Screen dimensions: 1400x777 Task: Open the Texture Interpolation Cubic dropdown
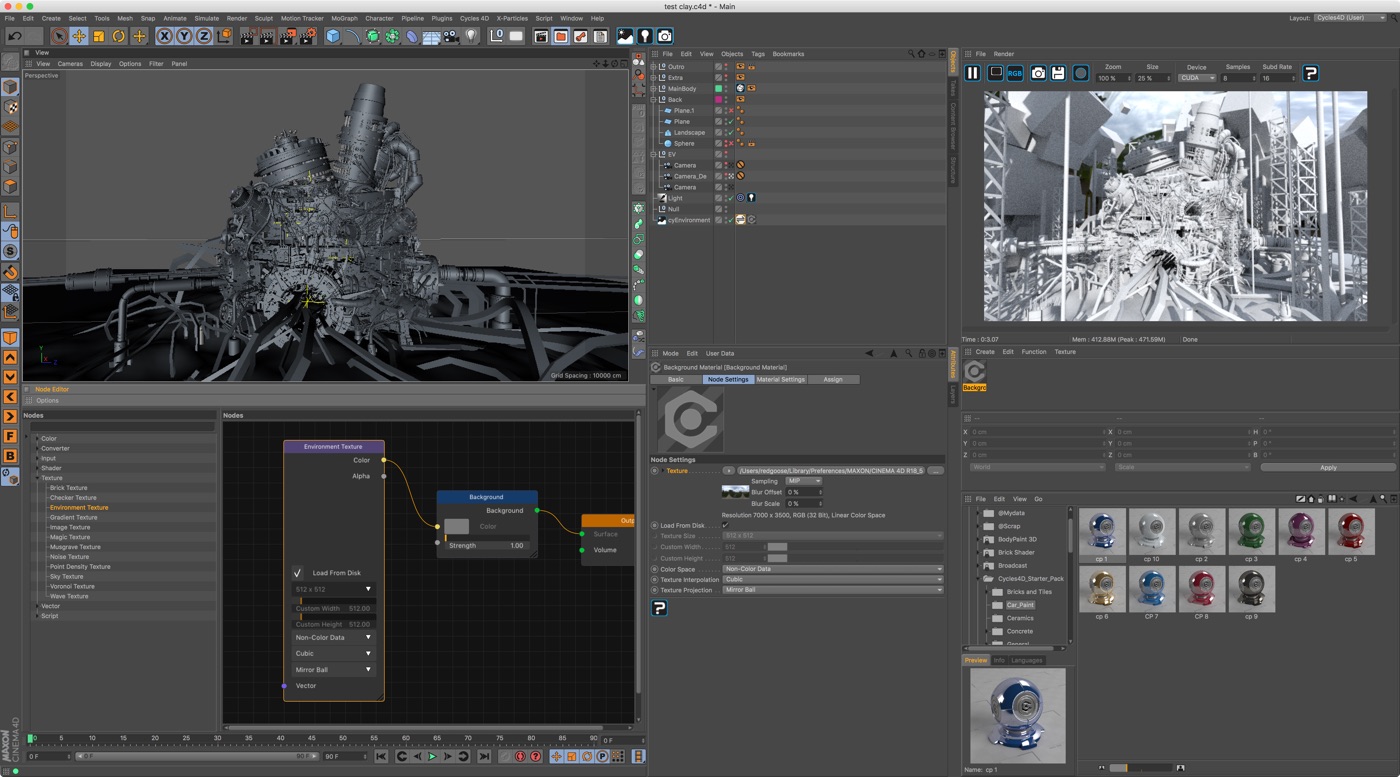tap(833, 580)
